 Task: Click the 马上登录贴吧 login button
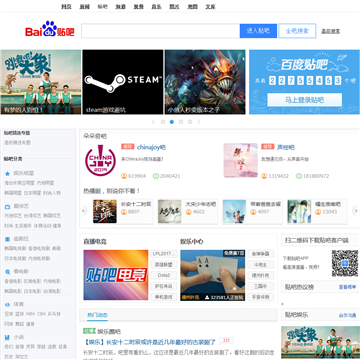pos(305,100)
